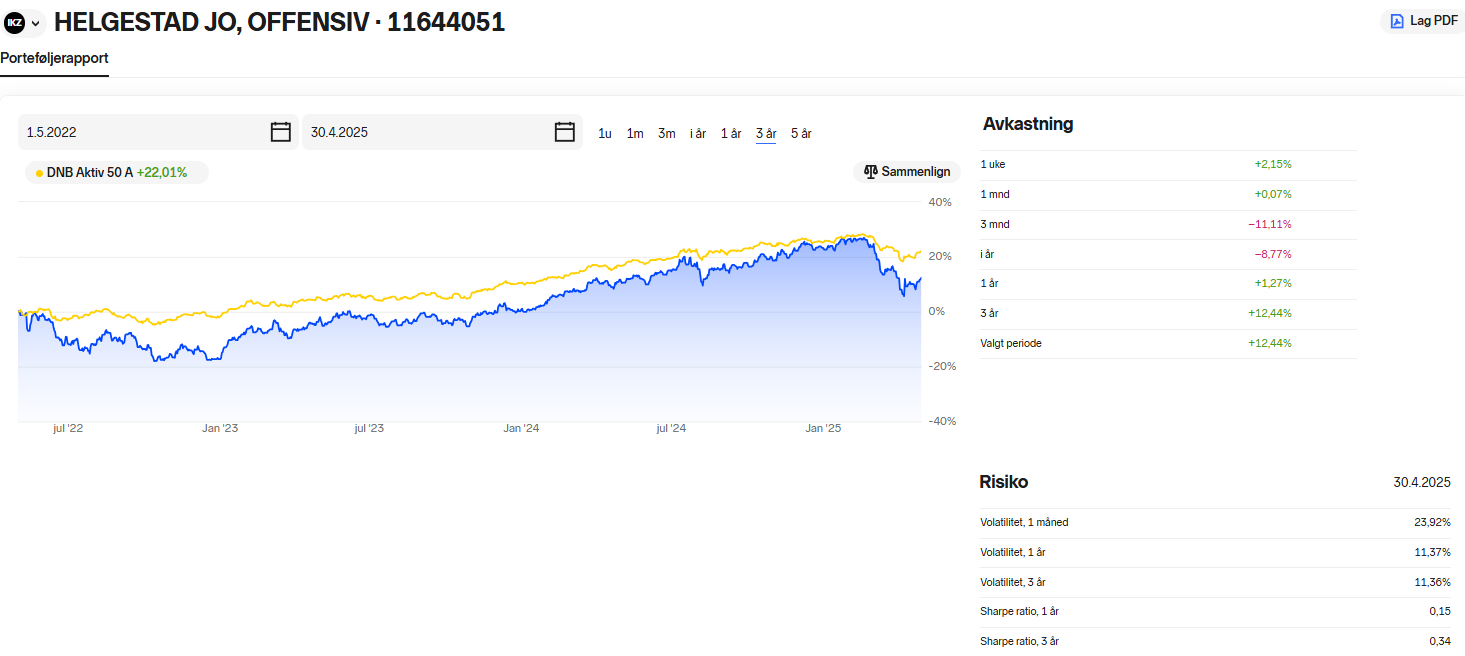
Task: Click the end date field 30.4.2025
Action: coord(442,132)
